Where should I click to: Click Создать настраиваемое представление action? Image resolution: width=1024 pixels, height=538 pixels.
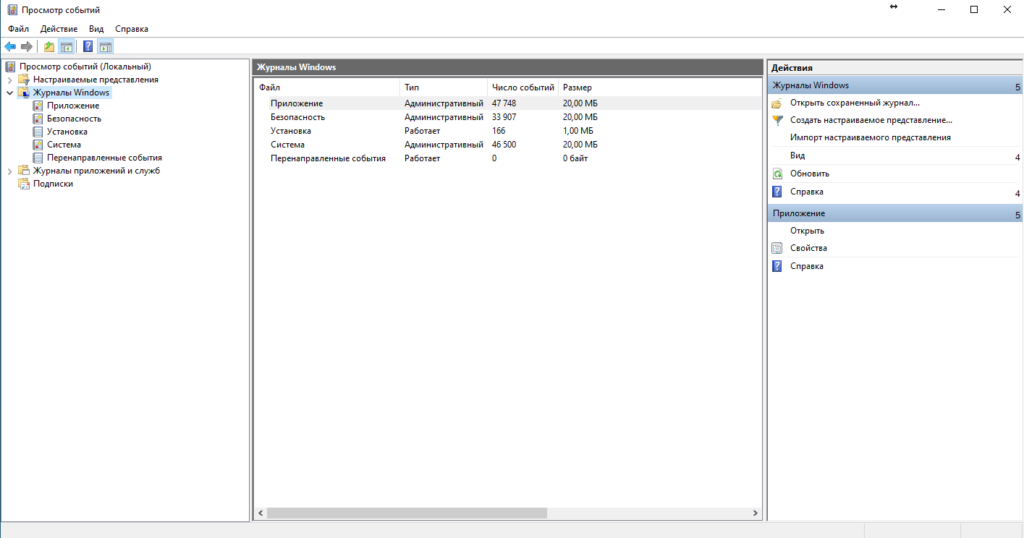871,119
